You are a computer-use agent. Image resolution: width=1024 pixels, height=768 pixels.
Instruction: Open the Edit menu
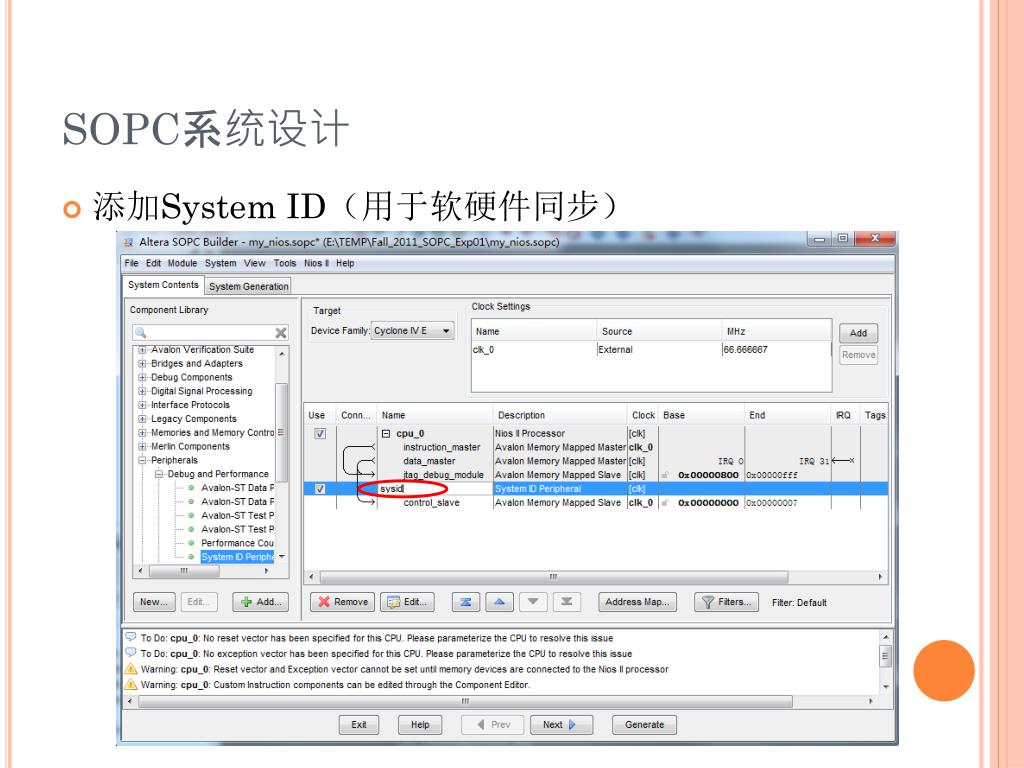(x=153, y=263)
